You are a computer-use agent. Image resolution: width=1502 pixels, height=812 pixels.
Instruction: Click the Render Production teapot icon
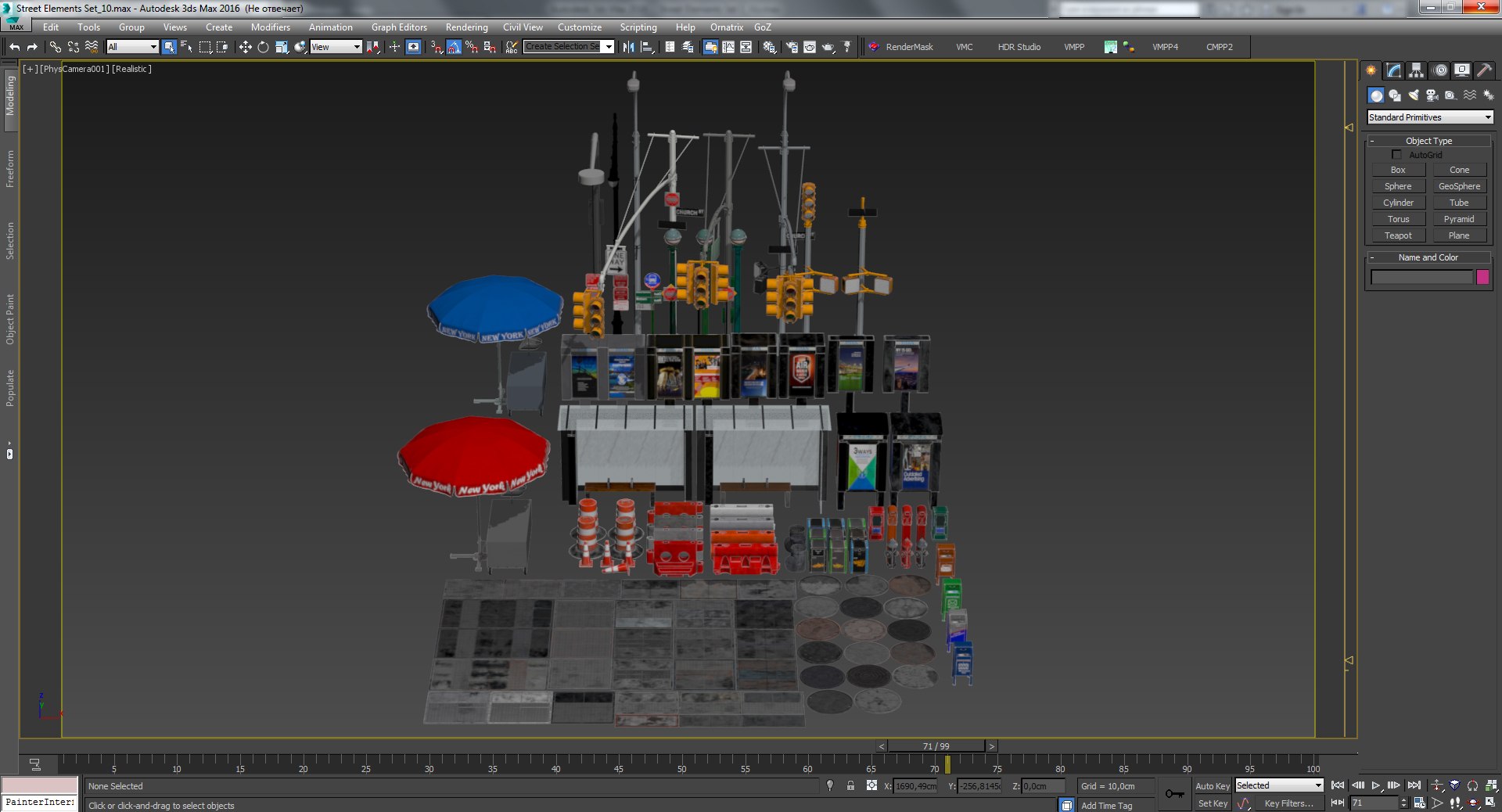click(828, 47)
